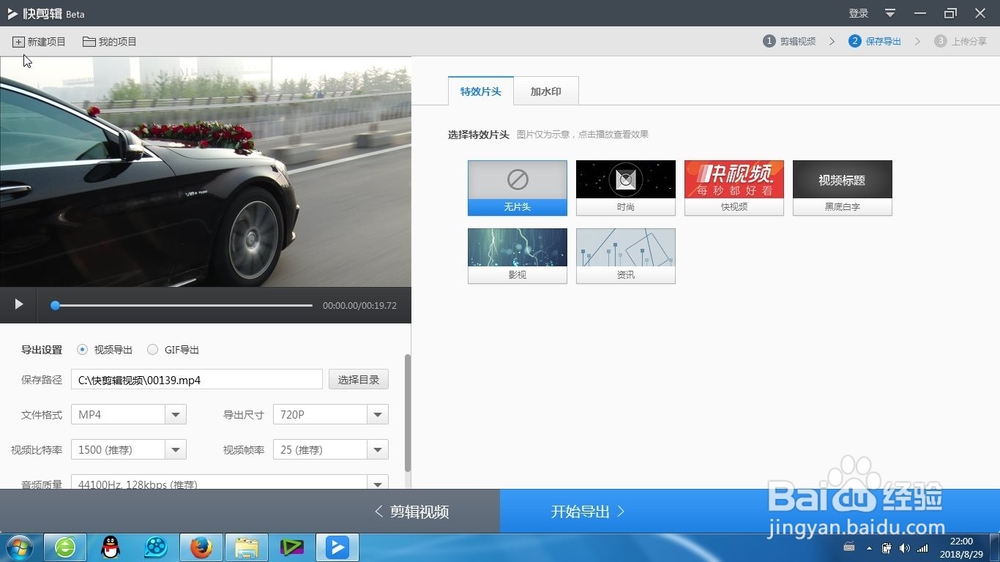Go to step 3 上传分享
The image size is (1000, 562).
(x=960, y=41)
